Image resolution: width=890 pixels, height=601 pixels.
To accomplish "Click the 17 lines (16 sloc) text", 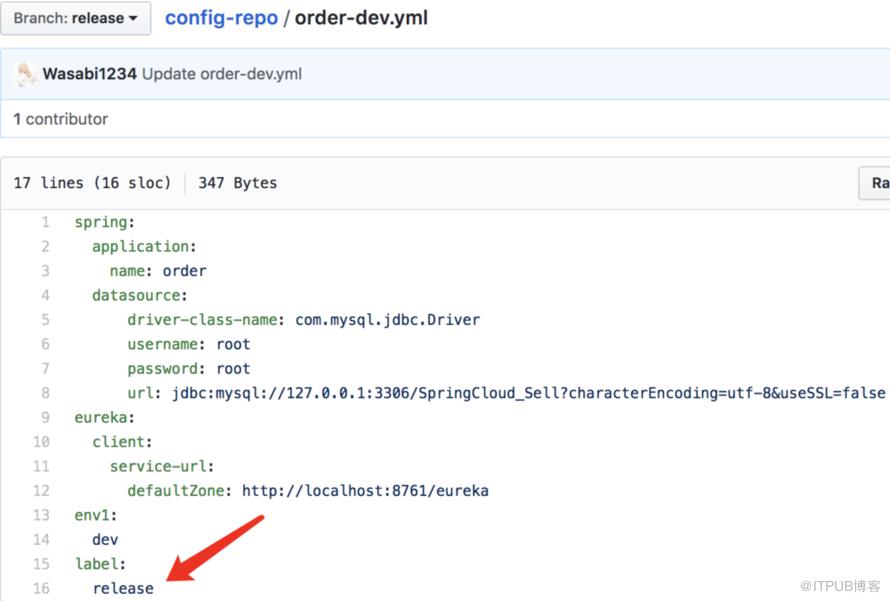I will tap(92, 183).
